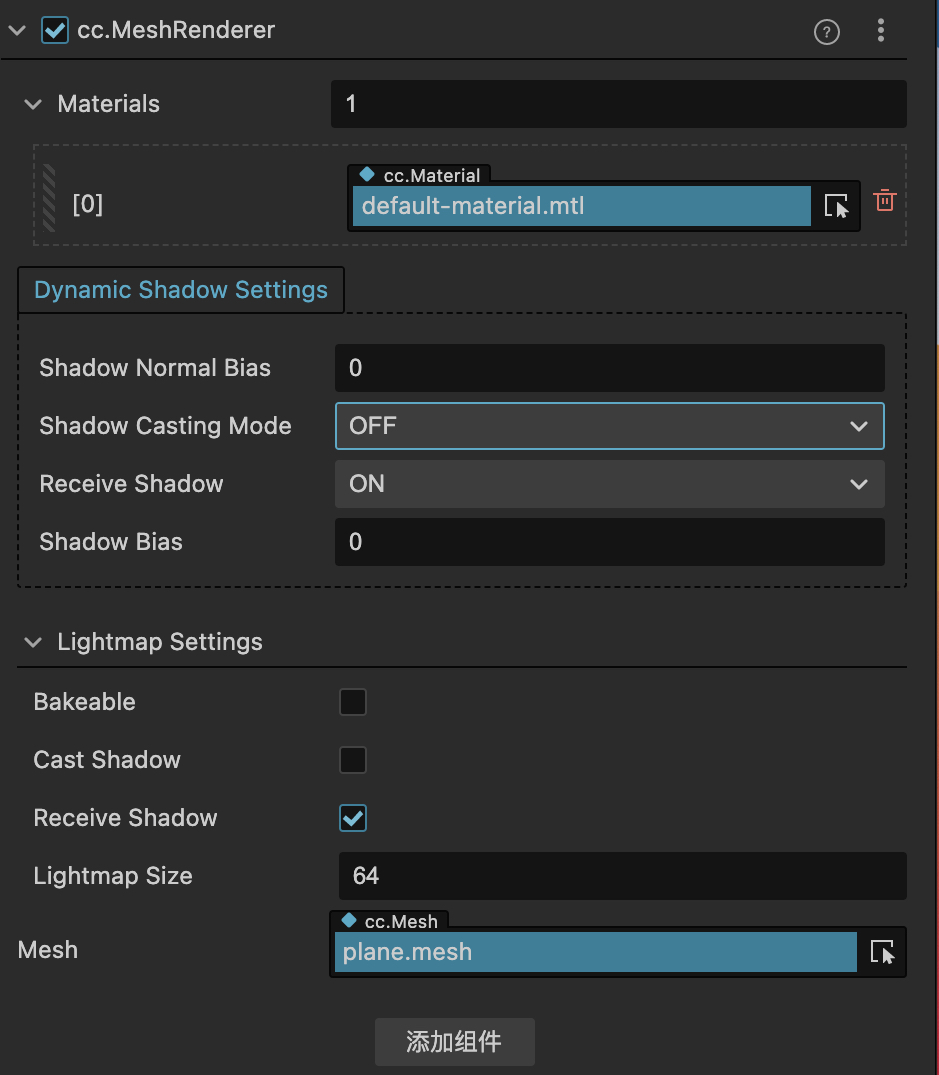The width and height of the screenshot is (939, 1075).
Task: Delete the material element with trash icon
Action: 885,201
